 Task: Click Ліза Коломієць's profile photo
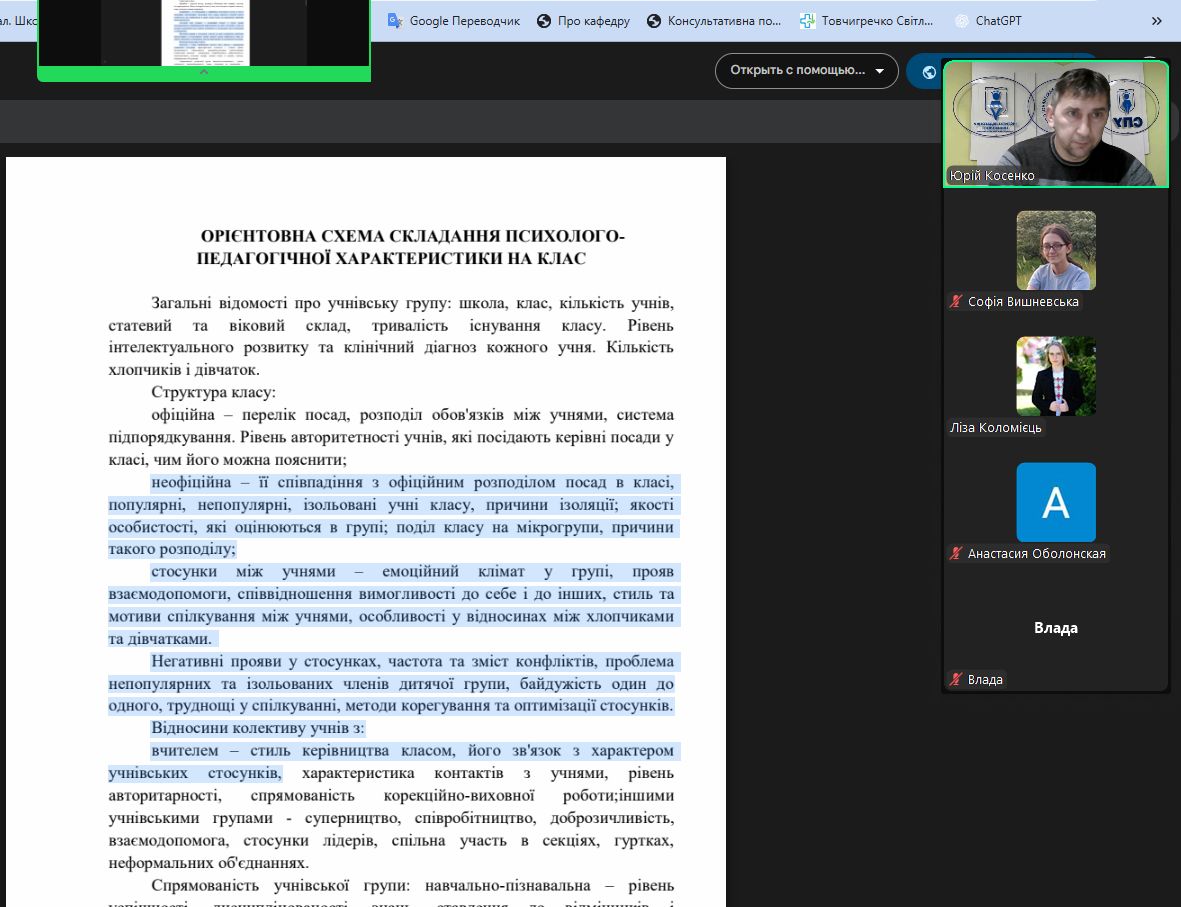(1055, 376)
